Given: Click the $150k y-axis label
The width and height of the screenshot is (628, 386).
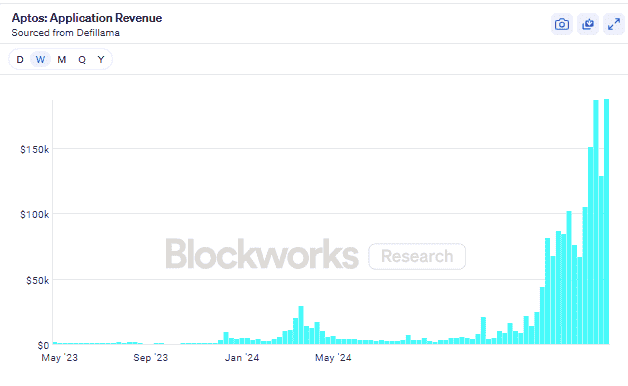Looking at the screenshot, I should [34, 150].
